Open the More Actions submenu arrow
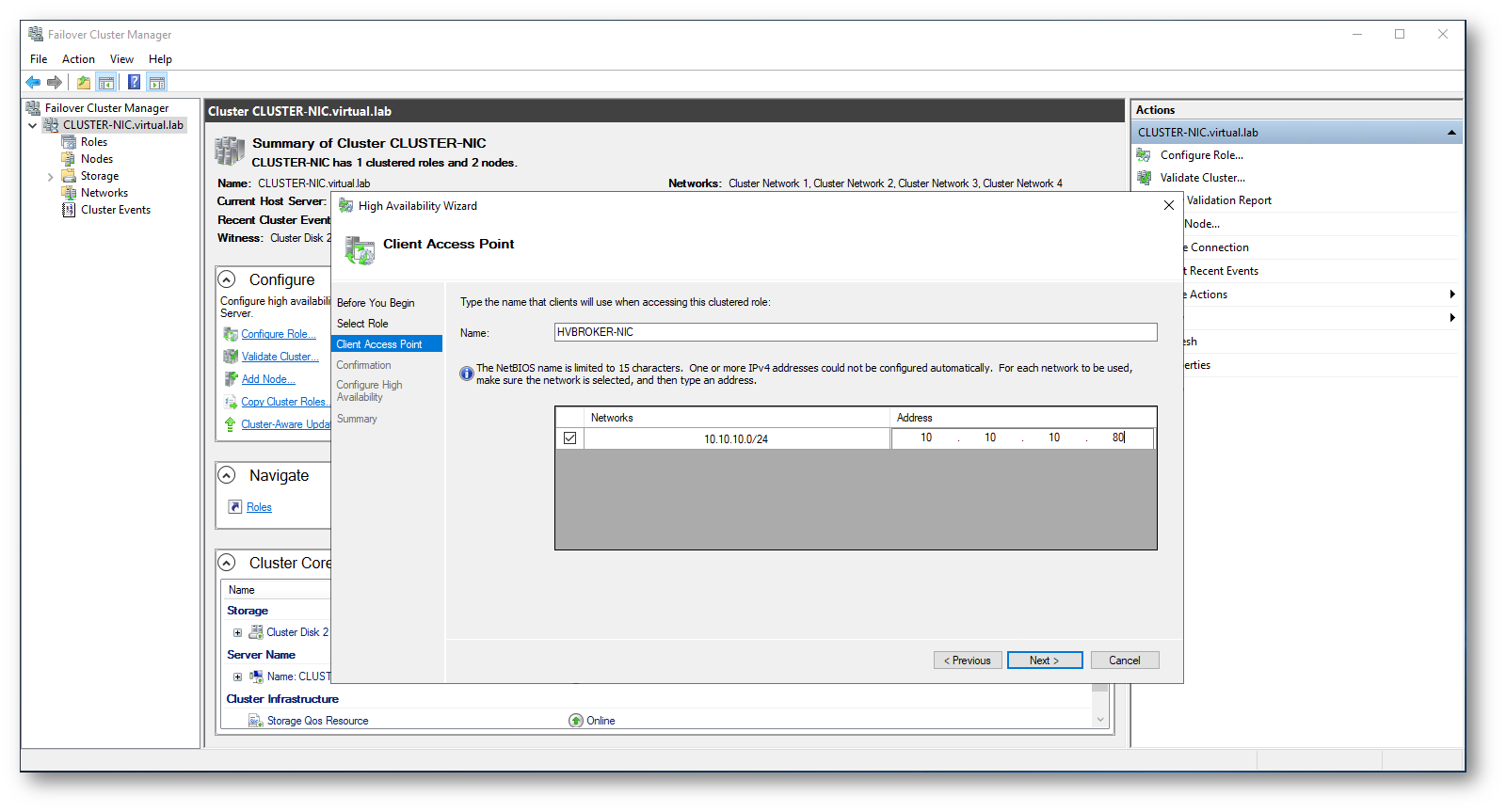The image size is (1506, 812). (1452, 295)
